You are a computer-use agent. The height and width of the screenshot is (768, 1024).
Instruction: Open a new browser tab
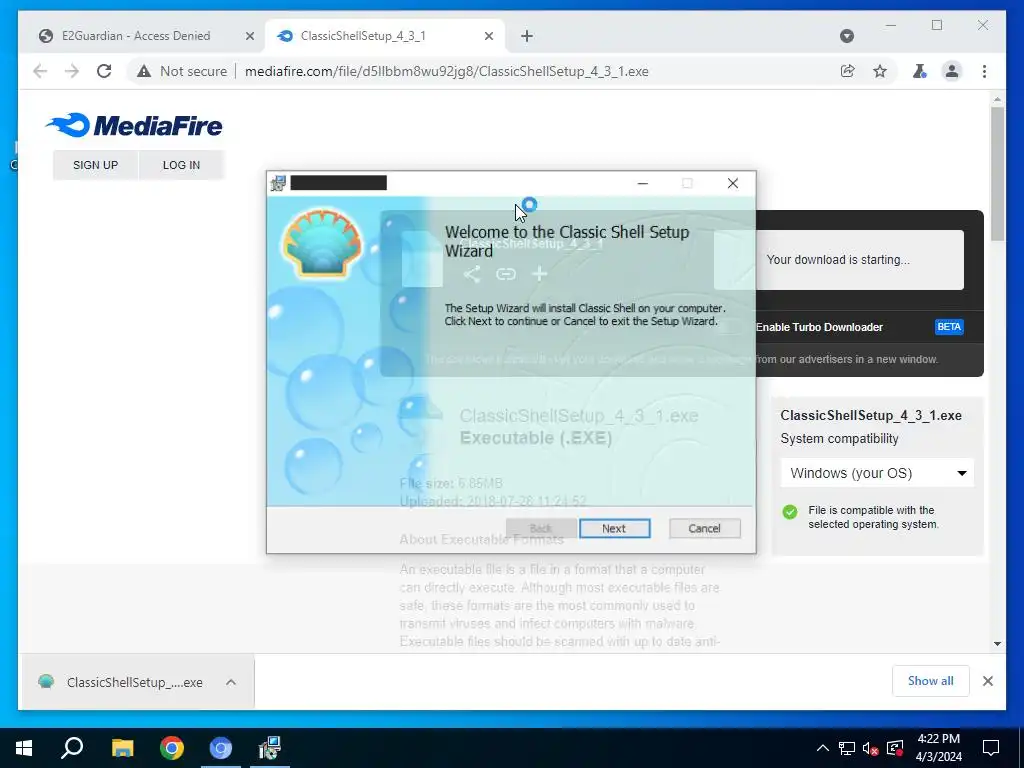click(527, 36)
